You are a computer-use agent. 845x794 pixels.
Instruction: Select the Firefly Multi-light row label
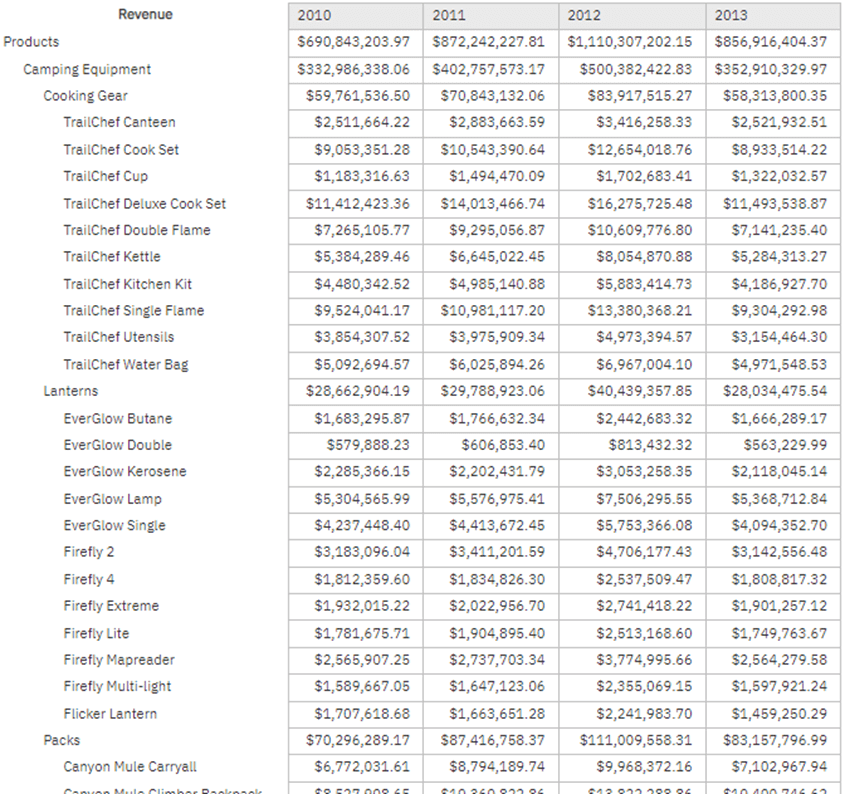coord(117,686)
